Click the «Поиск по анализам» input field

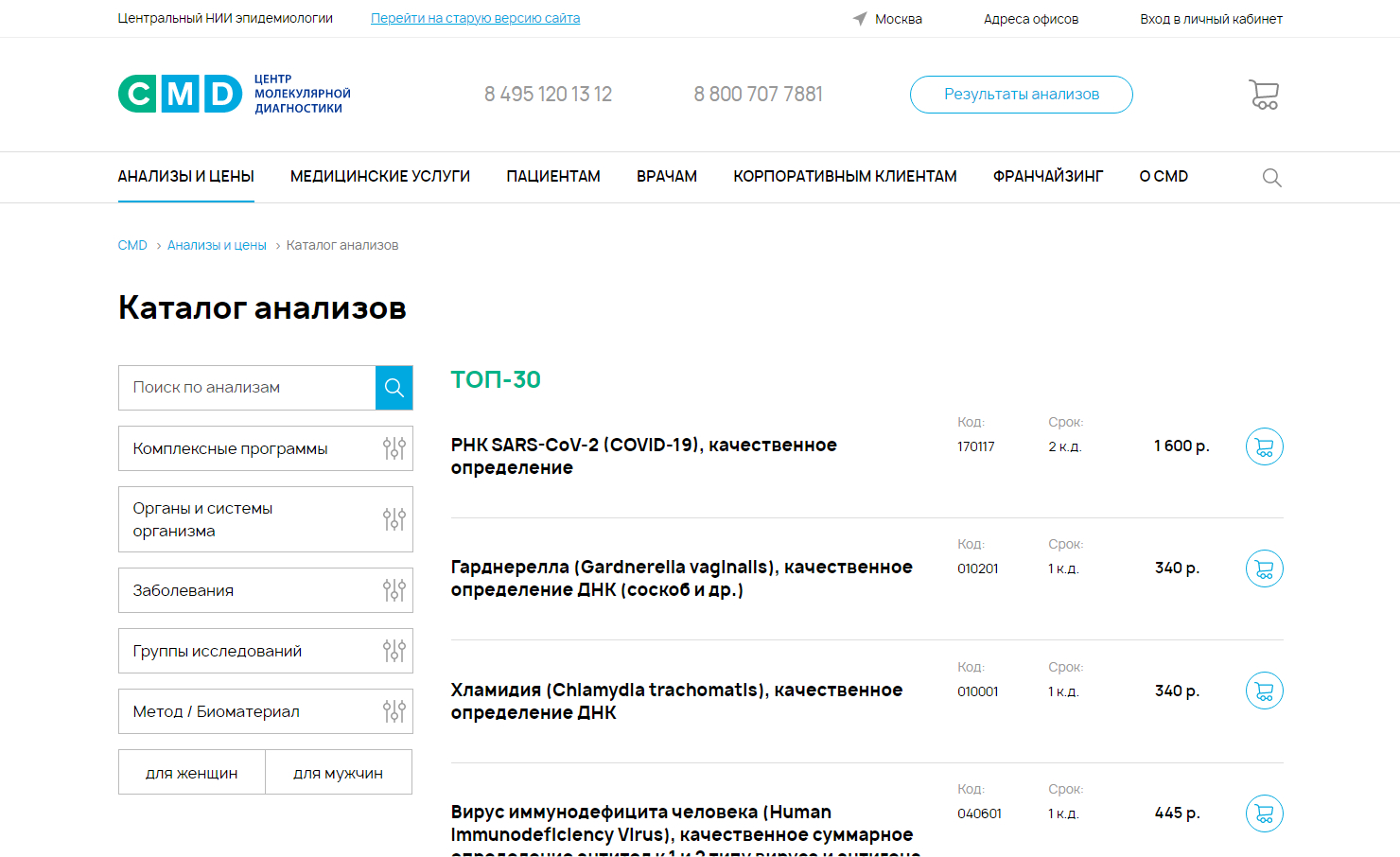click(x=247, y=388)
